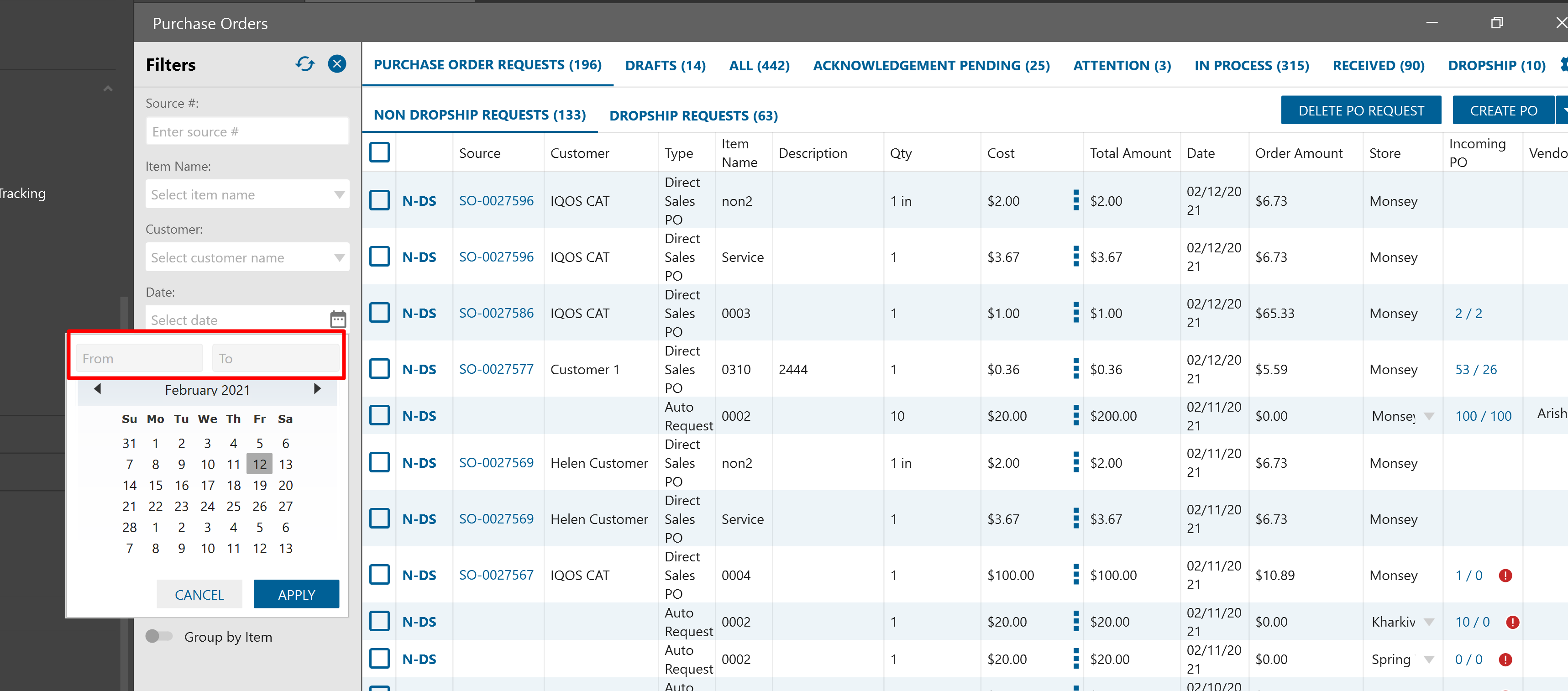Go to next month in calendar
This screenshot has height=691, width=1568.
pyautogui.click(x=316, y=388)
